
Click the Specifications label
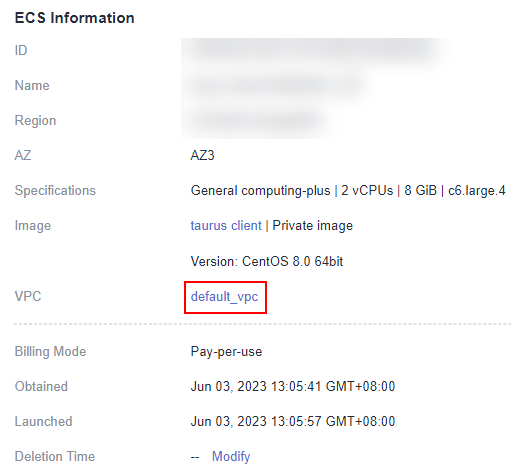click(55, 191)
